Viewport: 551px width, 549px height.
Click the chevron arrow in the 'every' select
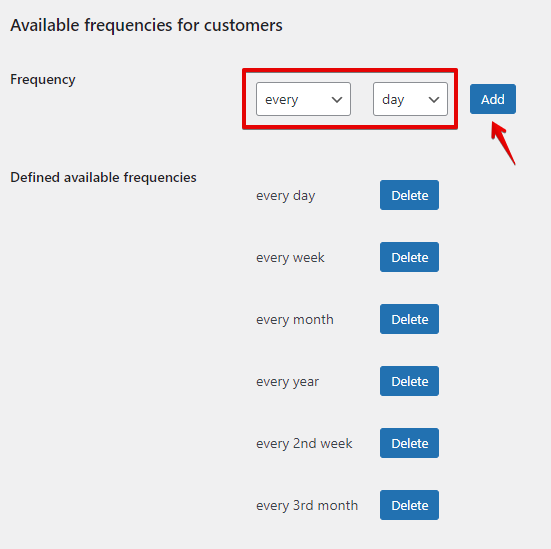(337, 100)
